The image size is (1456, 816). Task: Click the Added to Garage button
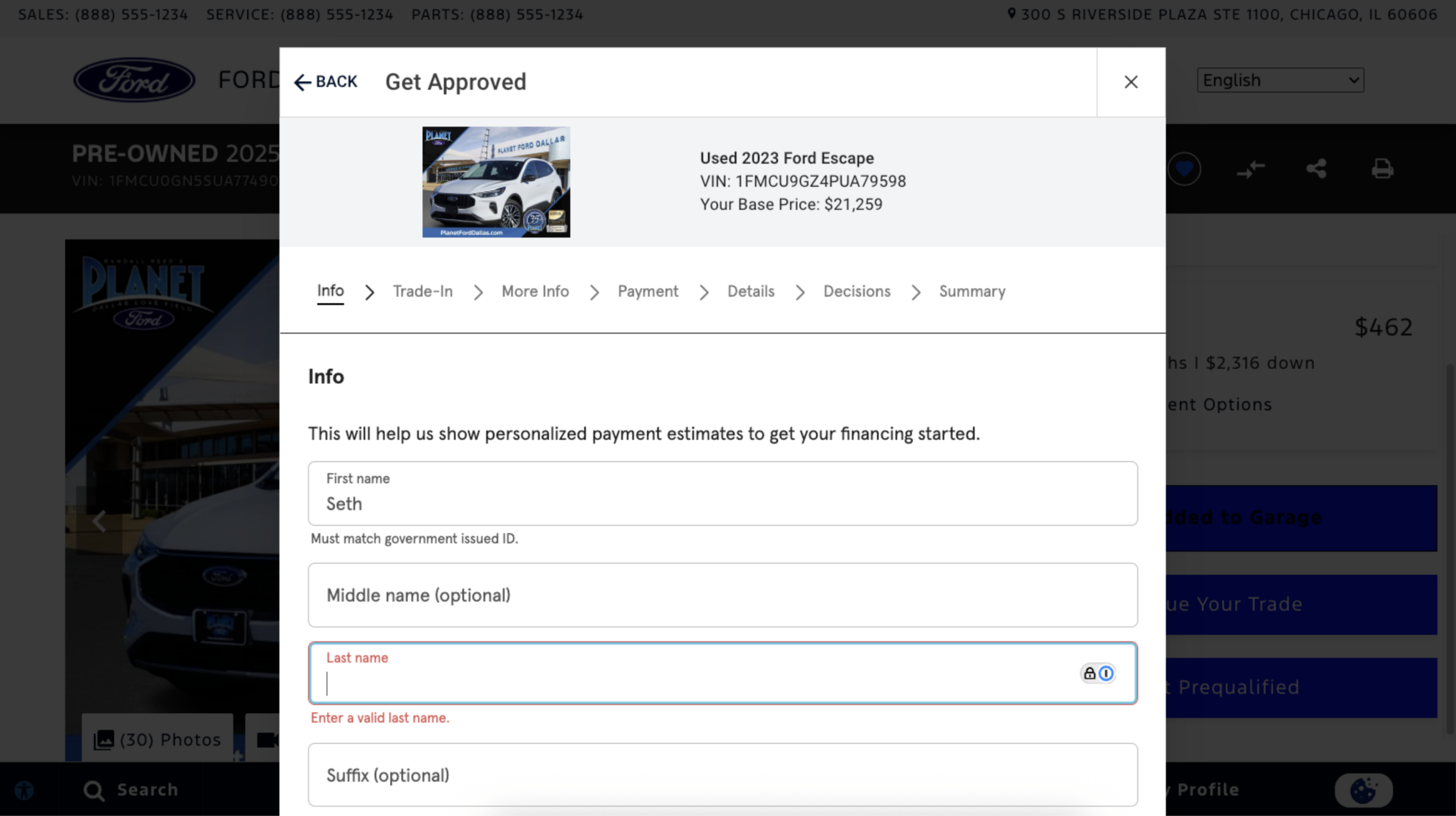(x=1301, y=518)
